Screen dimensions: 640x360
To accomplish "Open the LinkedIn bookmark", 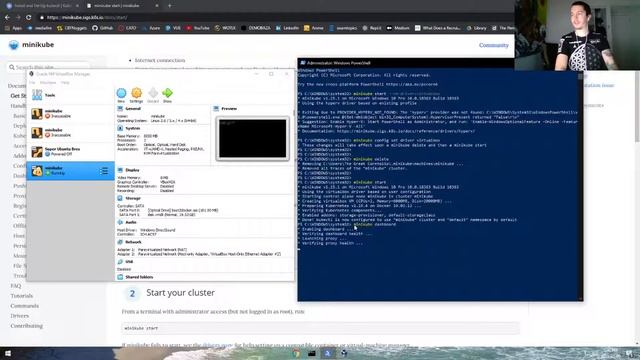I will [x=287, y=28].
